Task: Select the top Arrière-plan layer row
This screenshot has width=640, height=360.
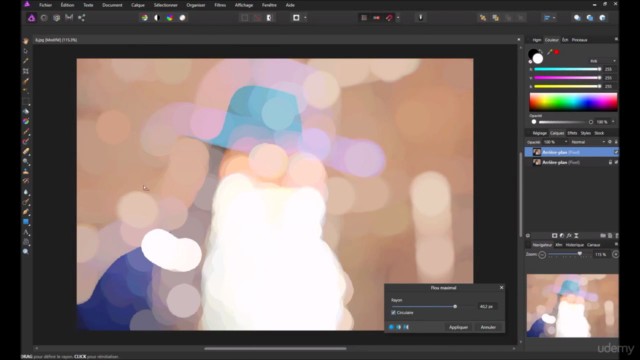Action: (x=571, y=152)
